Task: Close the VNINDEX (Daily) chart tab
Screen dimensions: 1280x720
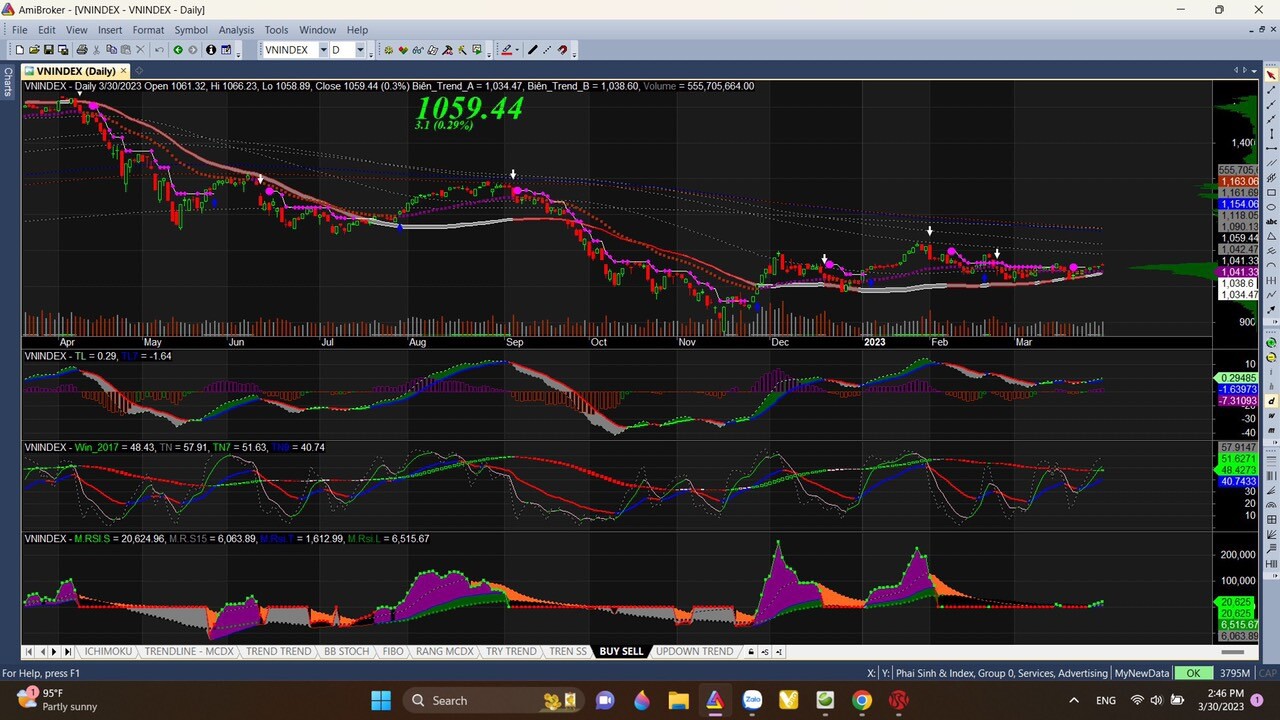Action: coord(124,71)
